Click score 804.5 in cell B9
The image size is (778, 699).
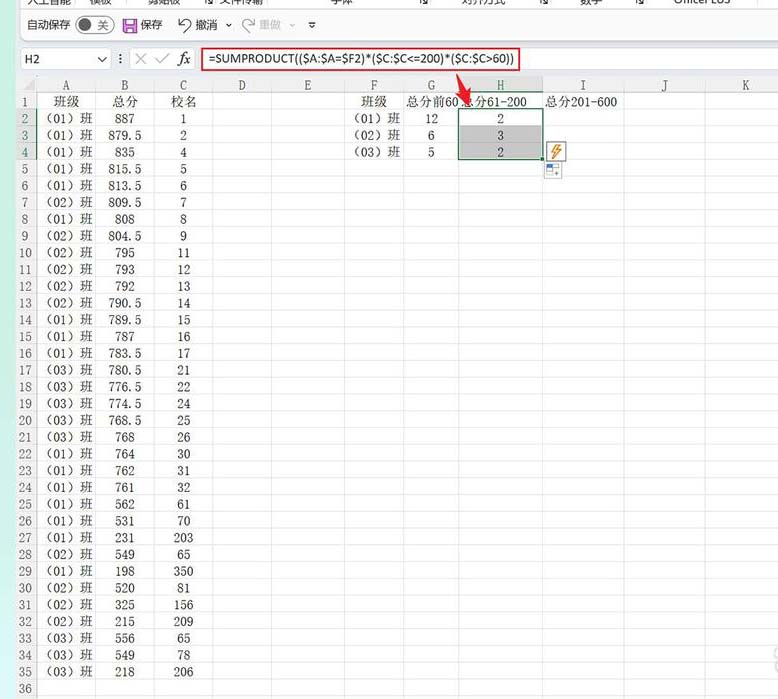[125, 236]
